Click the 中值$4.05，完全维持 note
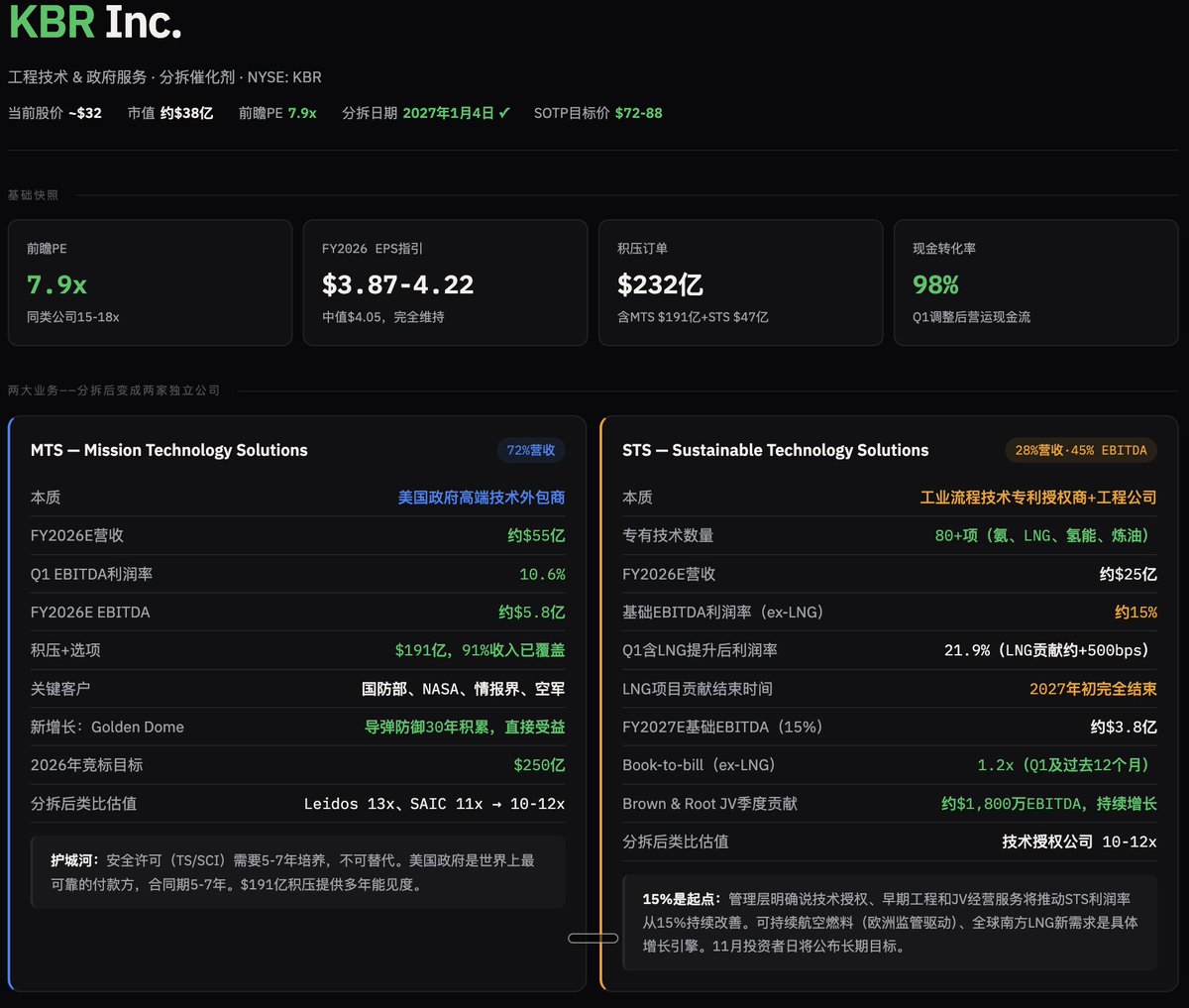The width and height of the screenshot is (1189, 1008). click(x=383, y=317)
